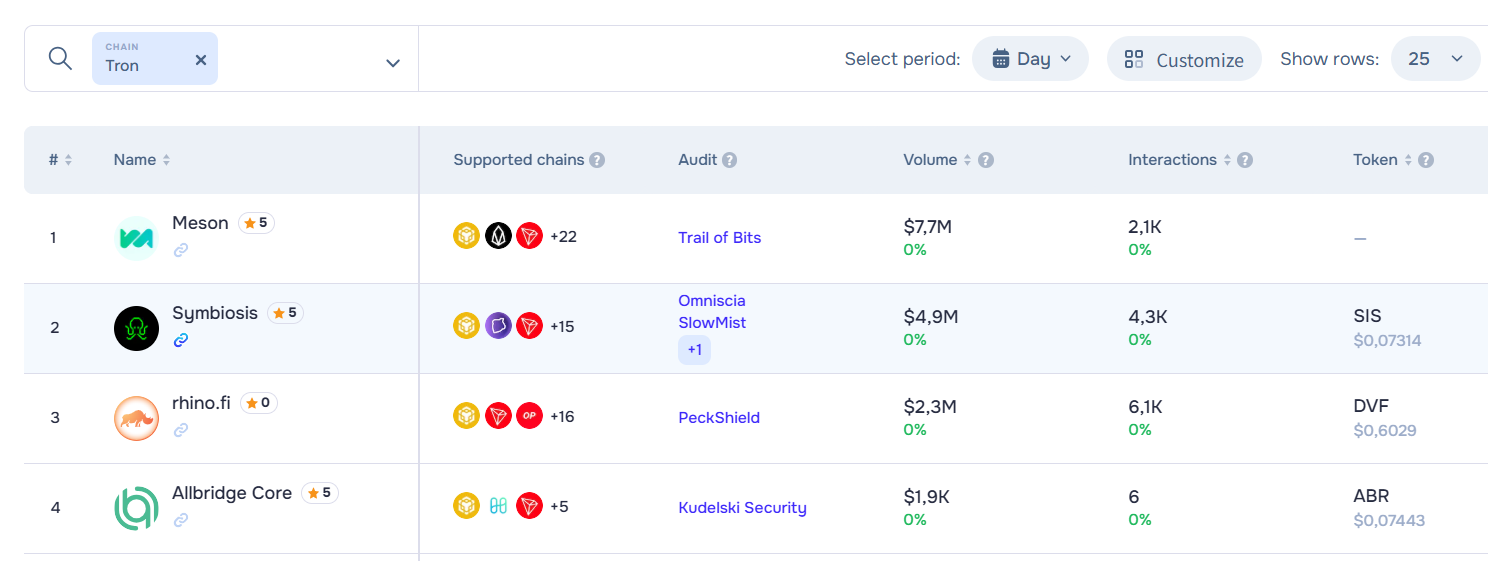1488x561 pixels.
Task: Click the Symbiosis logo icon
Action: [136, 328]
